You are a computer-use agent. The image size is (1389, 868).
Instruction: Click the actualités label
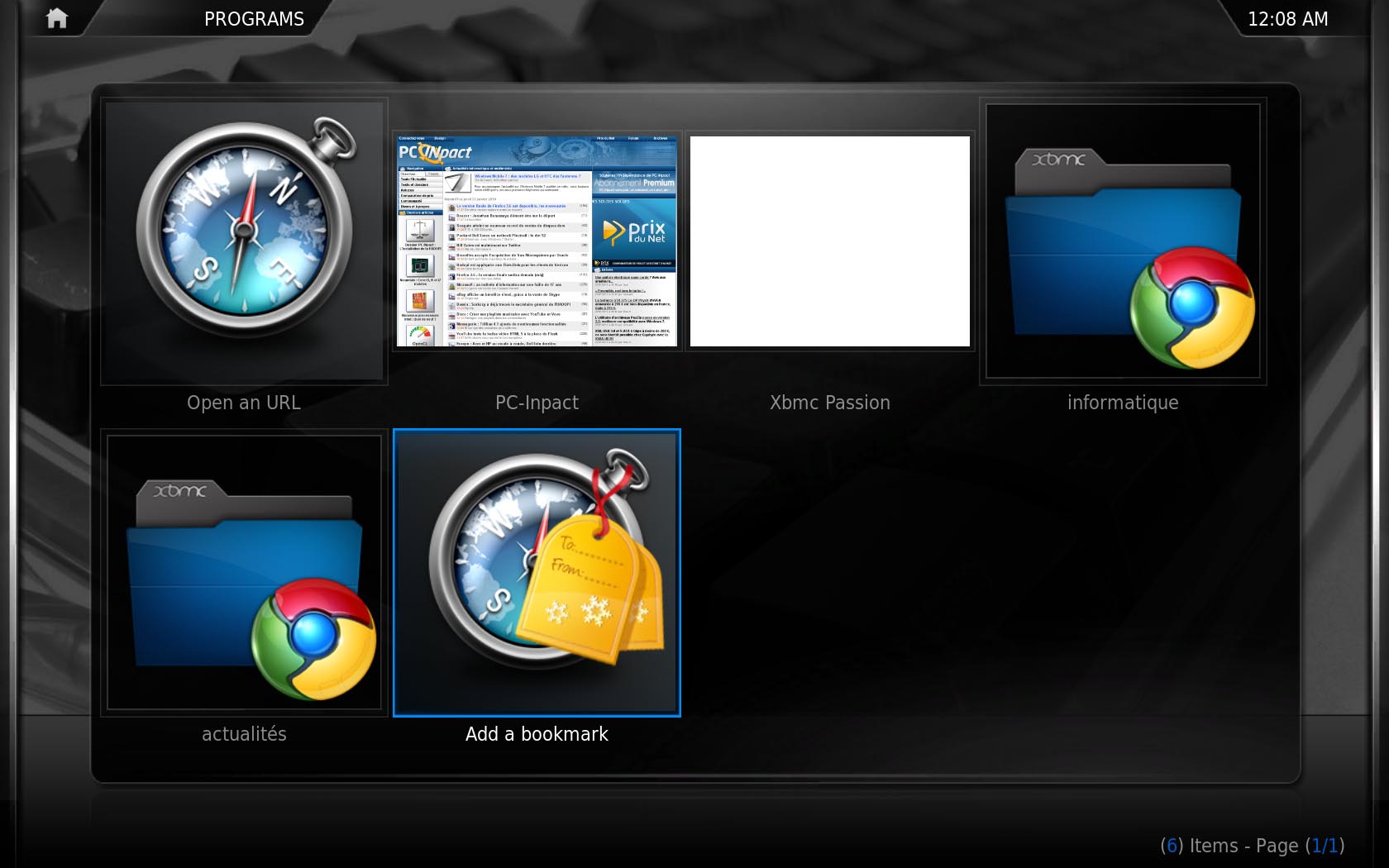(x=244, y=734)
